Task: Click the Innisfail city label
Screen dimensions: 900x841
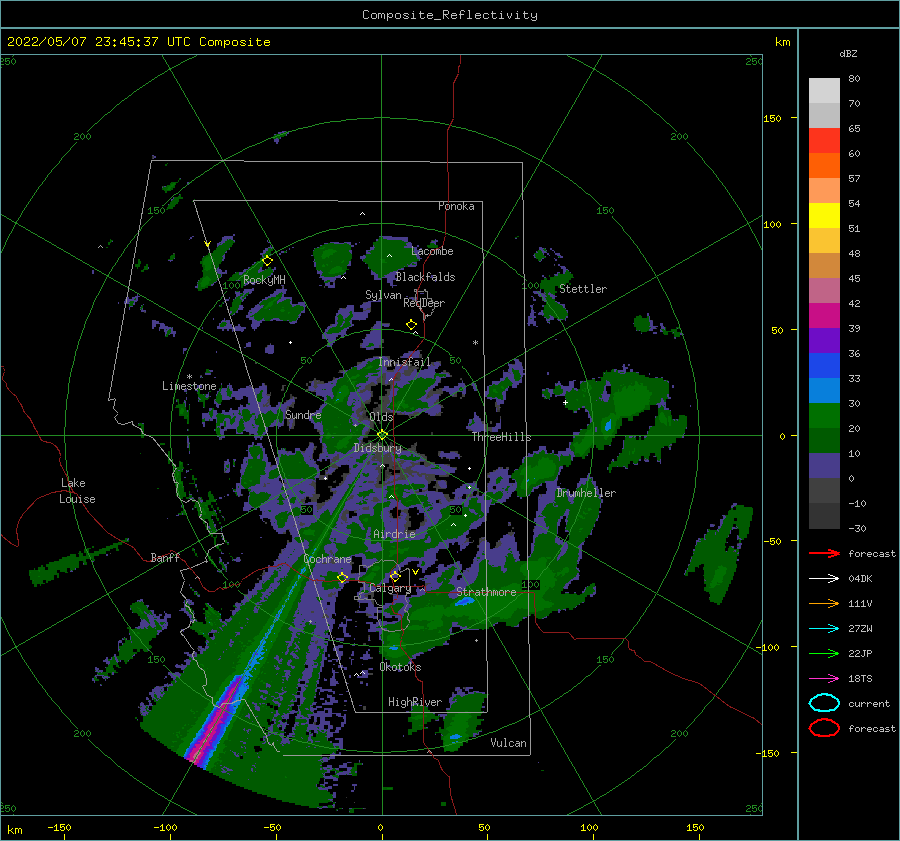Action: point(404,362)
